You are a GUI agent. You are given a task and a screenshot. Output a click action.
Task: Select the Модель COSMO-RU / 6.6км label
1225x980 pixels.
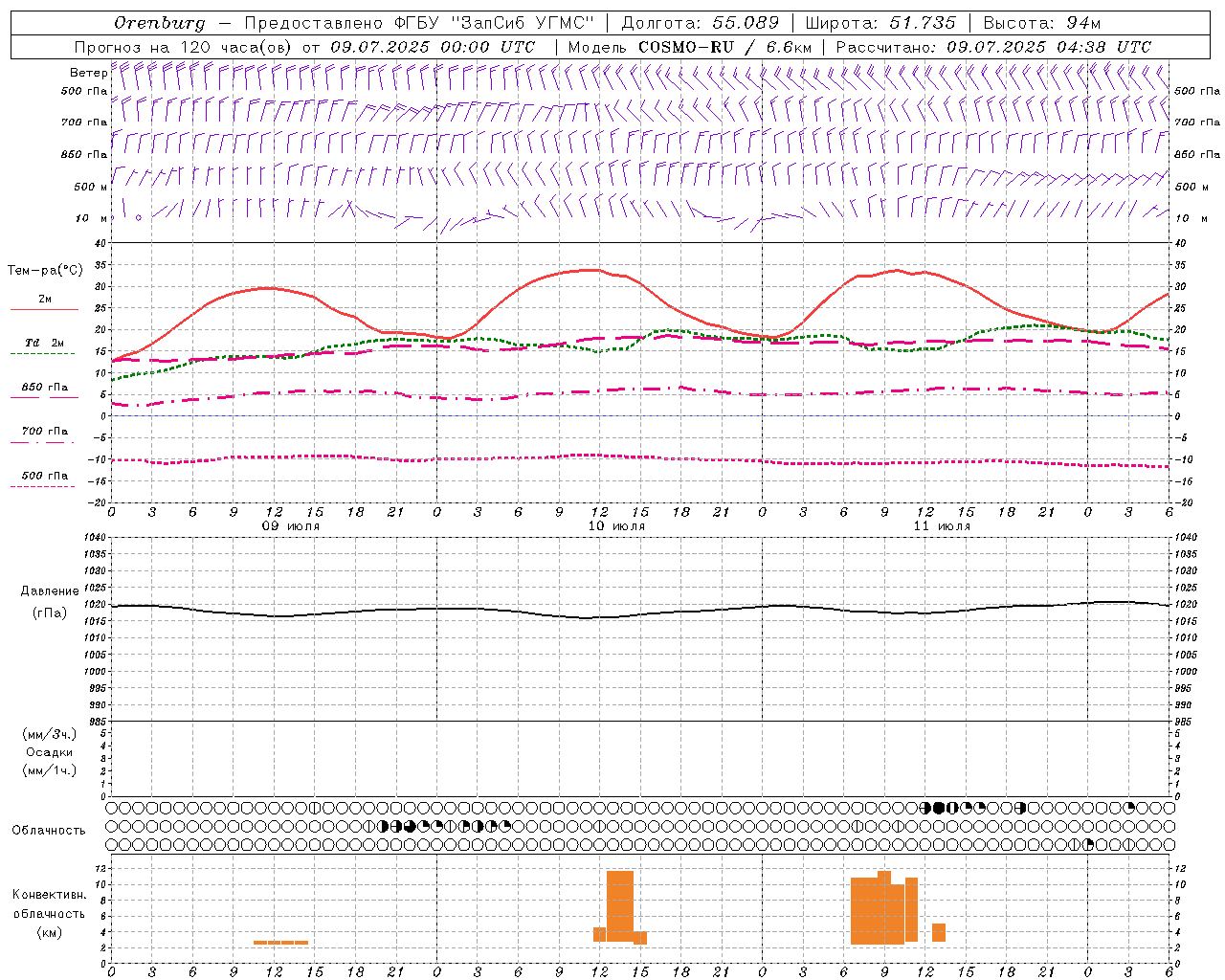click(690, 47)
